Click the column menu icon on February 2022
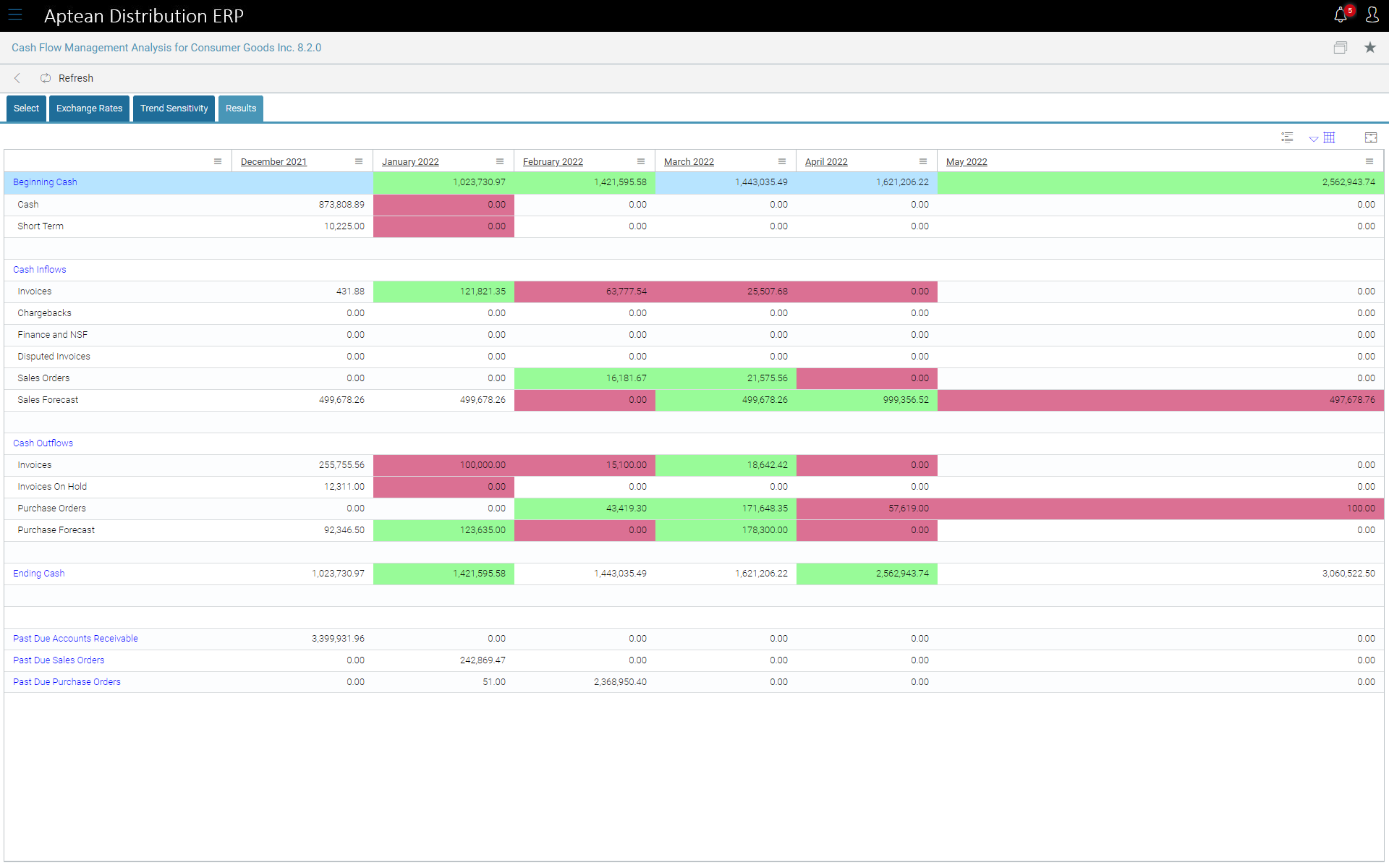Screen dimensions: 1389x868 640,161
